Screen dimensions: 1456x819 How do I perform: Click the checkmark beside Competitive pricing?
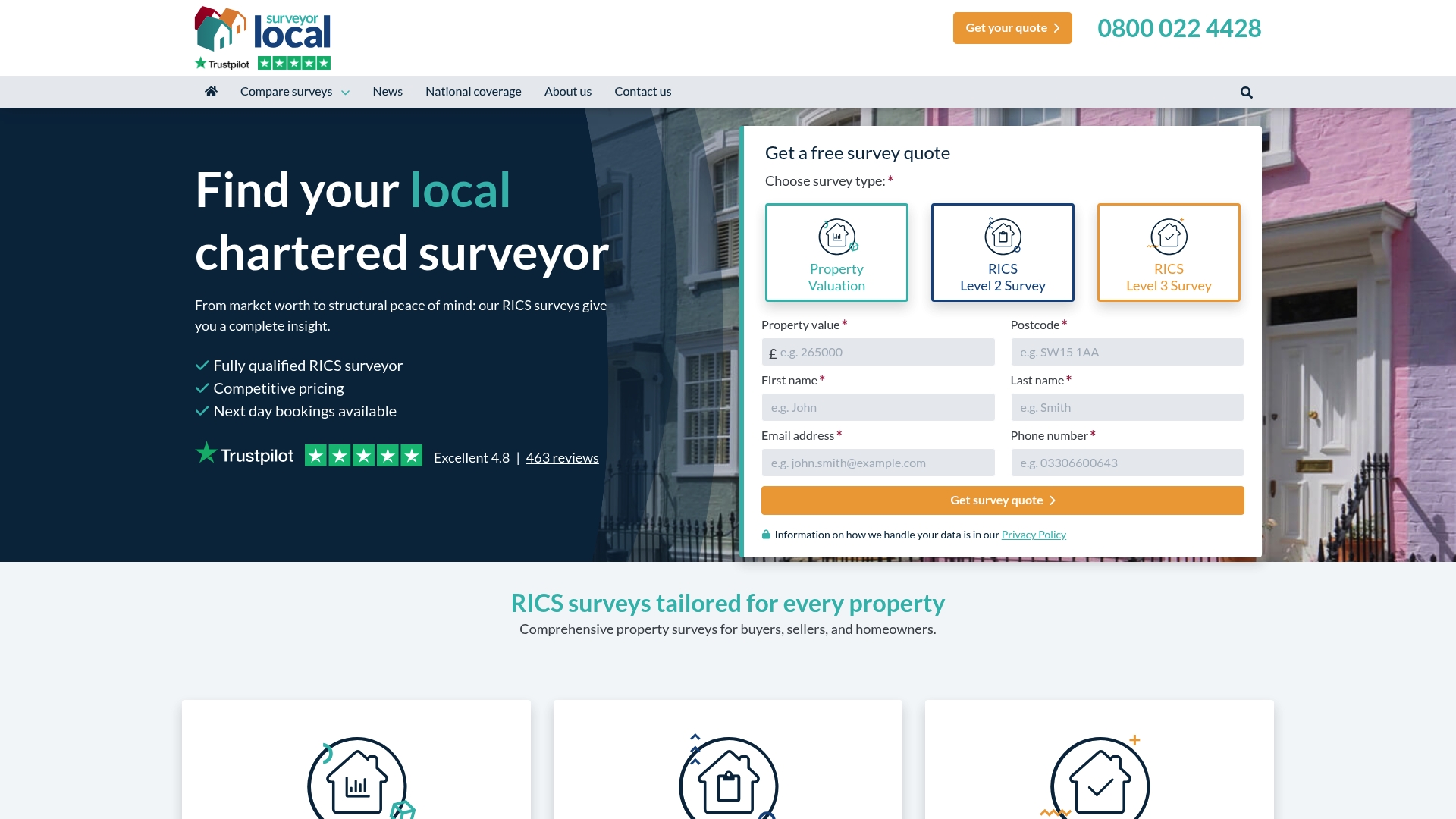(x=202, y=388)
